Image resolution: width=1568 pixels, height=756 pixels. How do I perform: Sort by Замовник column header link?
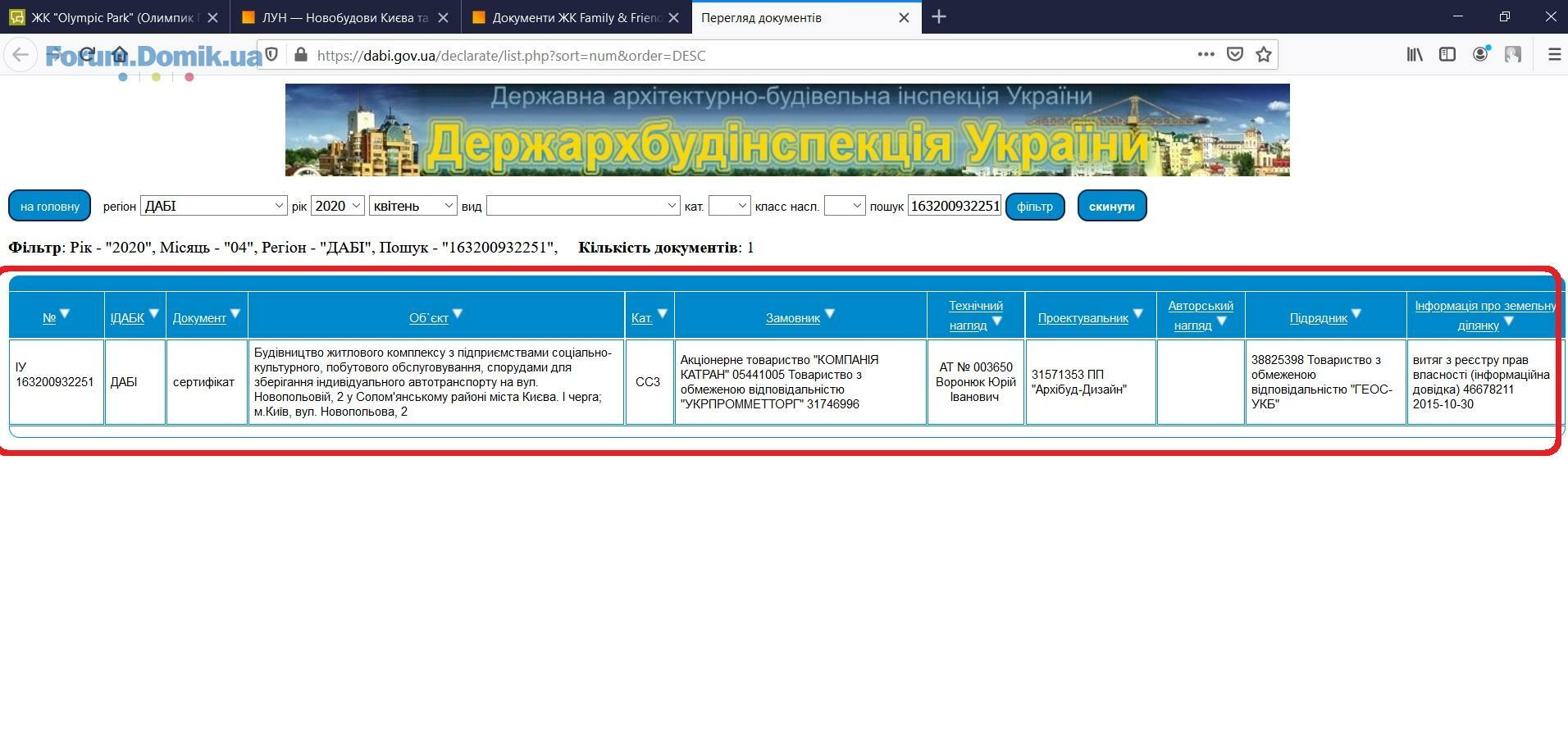(x=793, y=318)
